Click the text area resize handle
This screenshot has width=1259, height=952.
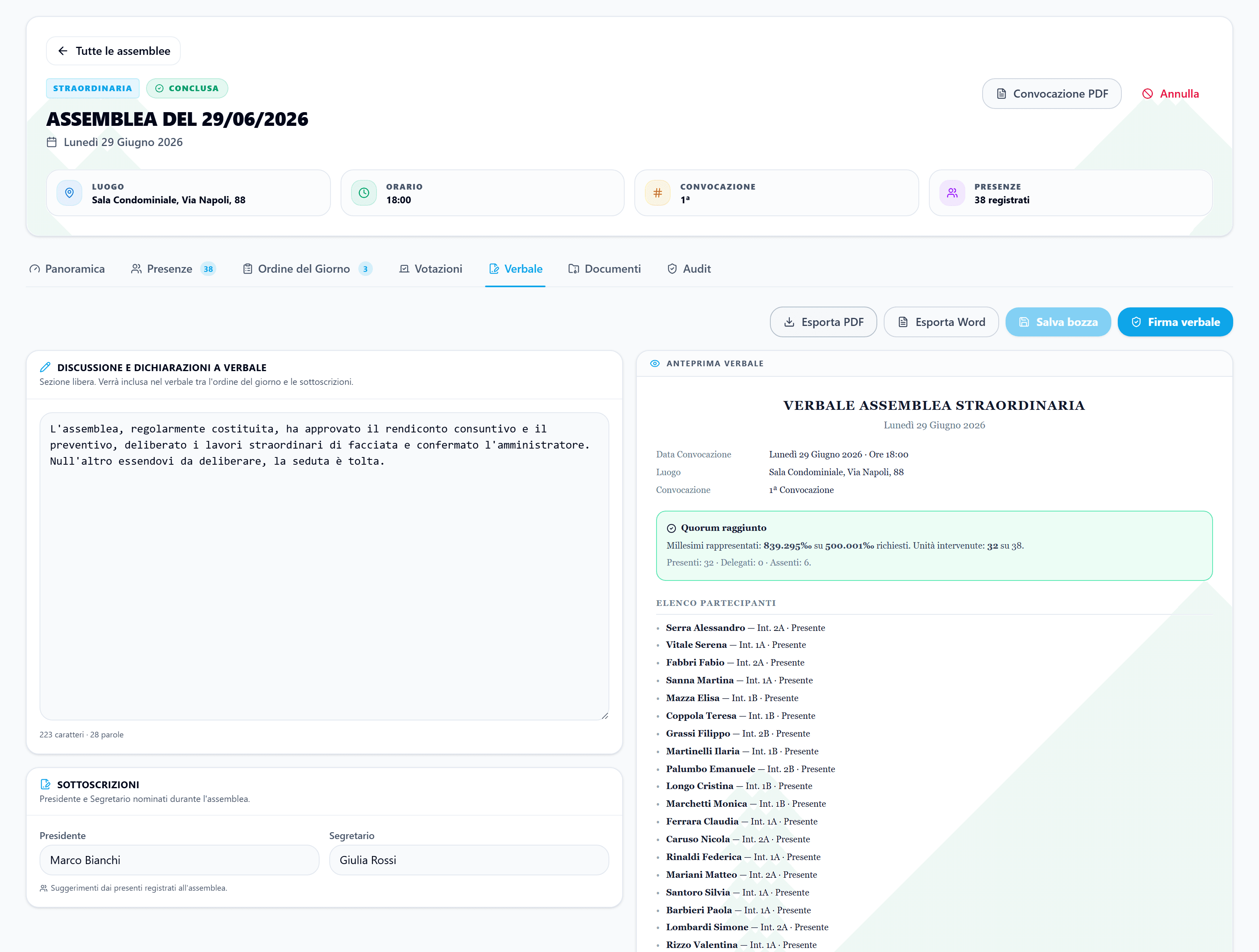tap(604, 715)
